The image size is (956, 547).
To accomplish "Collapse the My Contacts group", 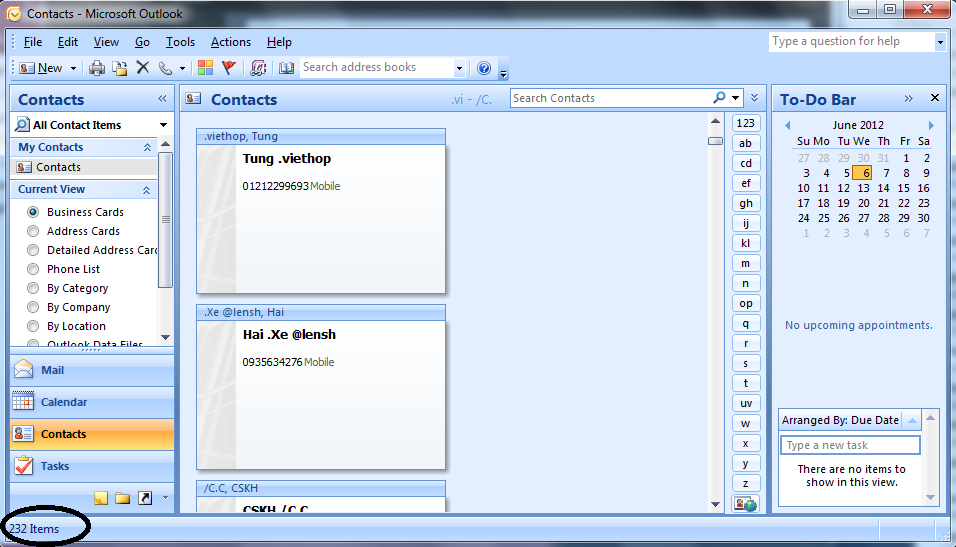I will pos(147,148).
